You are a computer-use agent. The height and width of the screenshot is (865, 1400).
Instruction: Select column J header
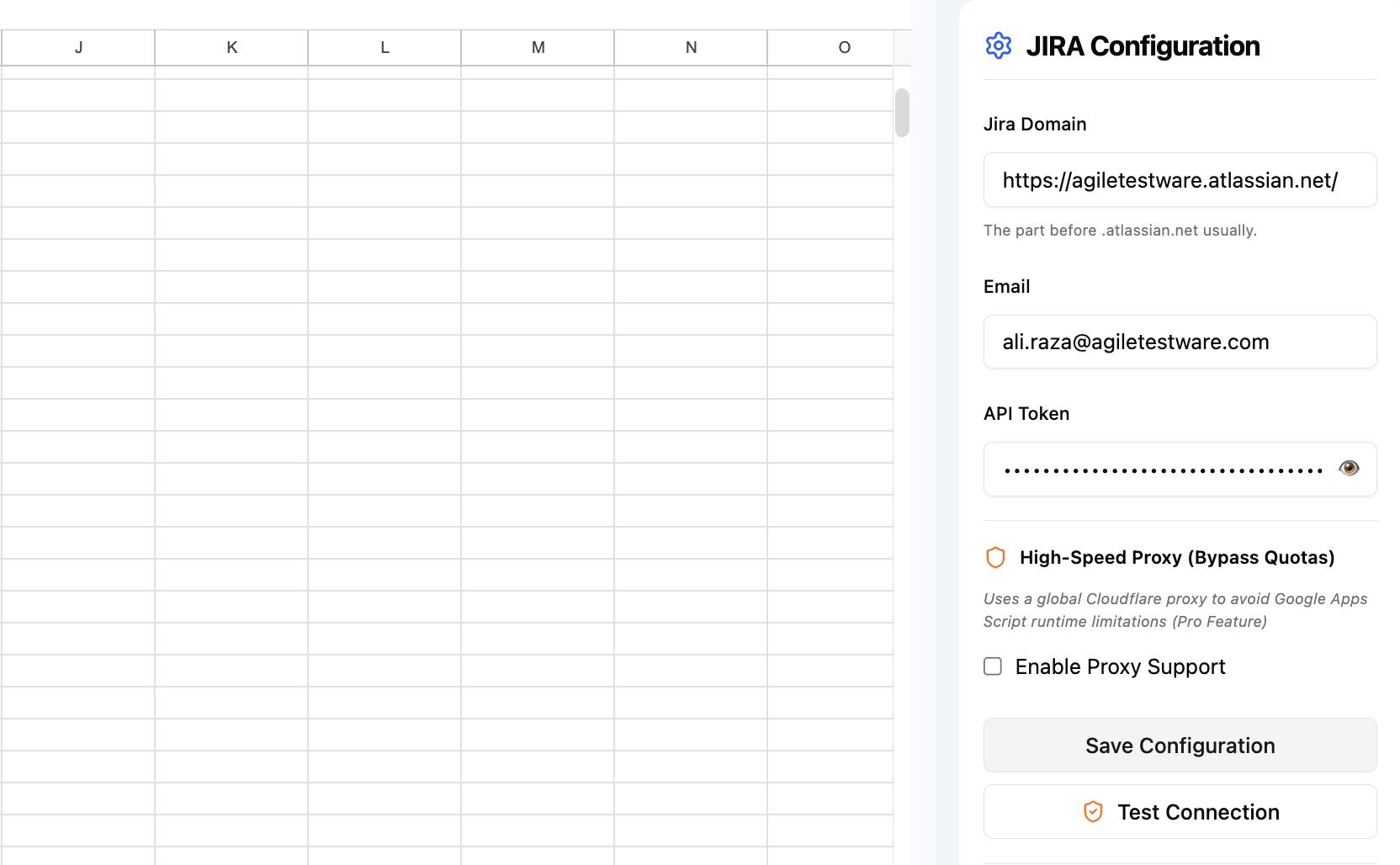point(77,47)
